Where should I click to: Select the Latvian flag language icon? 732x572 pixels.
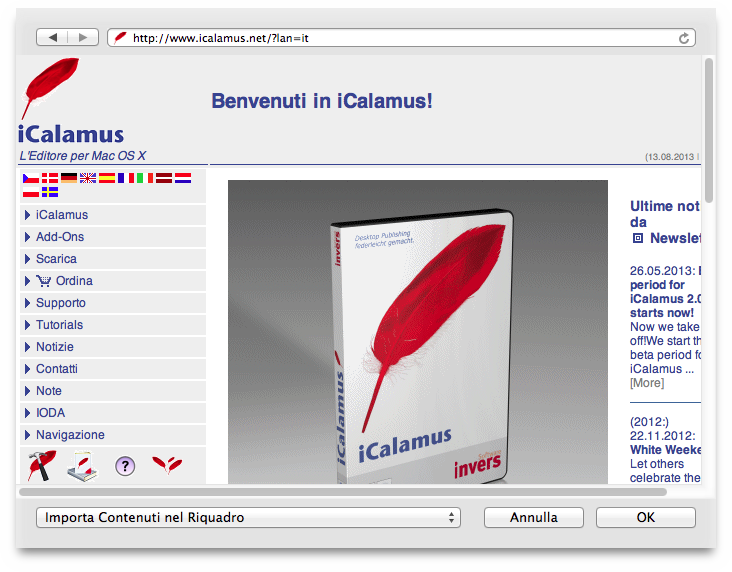click(164, 178)
